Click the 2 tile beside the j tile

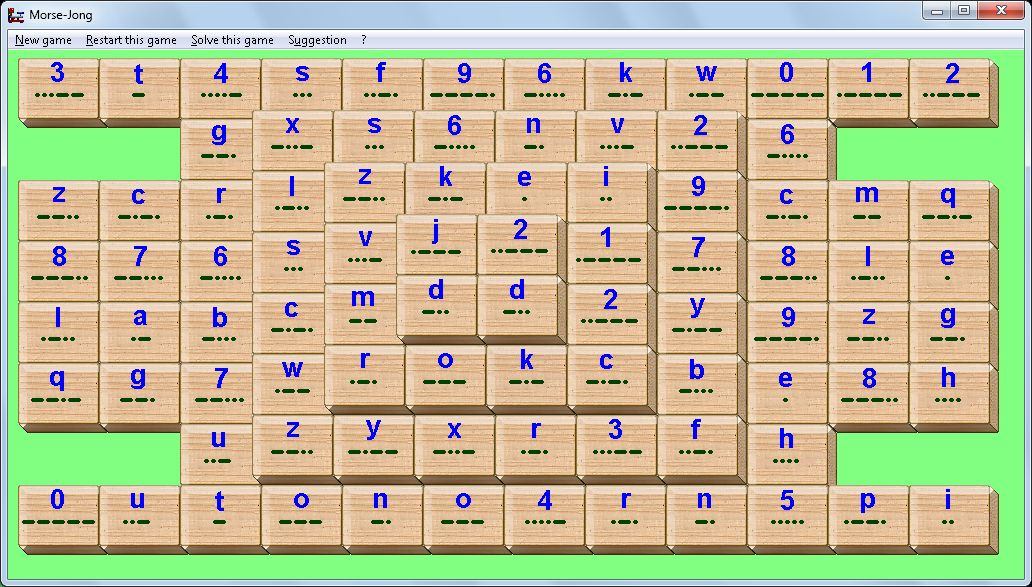[517, 243]
